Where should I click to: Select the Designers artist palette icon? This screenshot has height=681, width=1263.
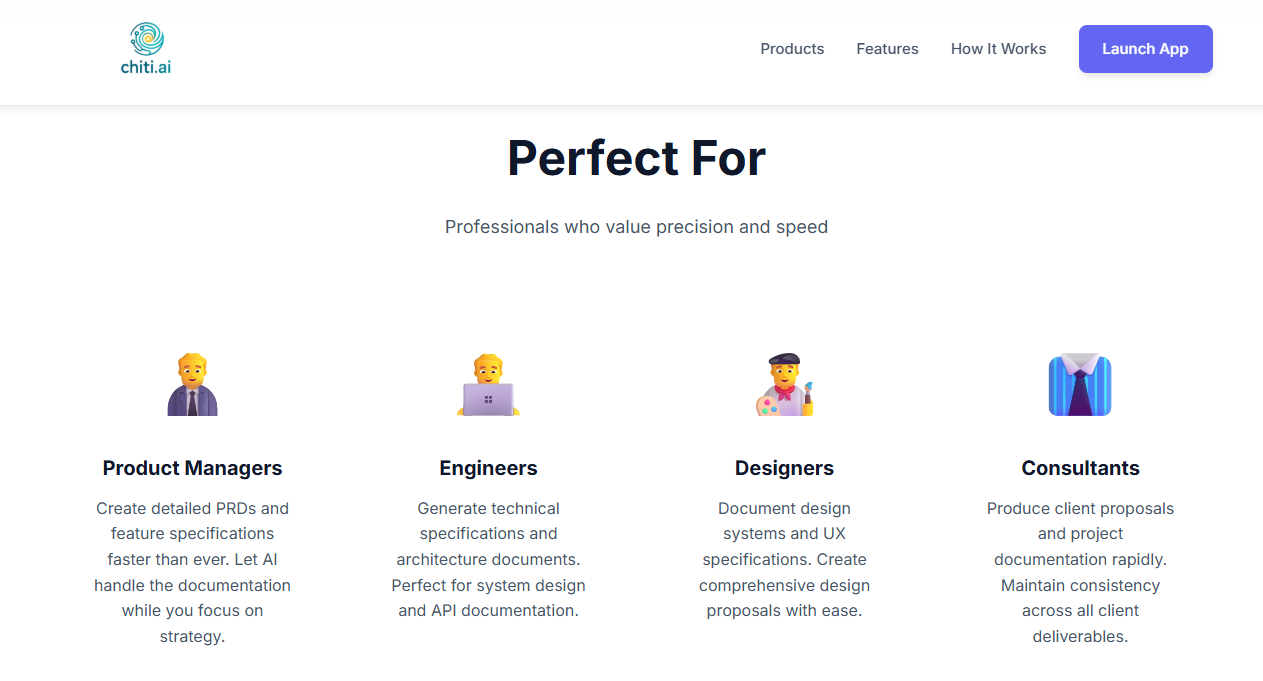click(x=784, y=385)
